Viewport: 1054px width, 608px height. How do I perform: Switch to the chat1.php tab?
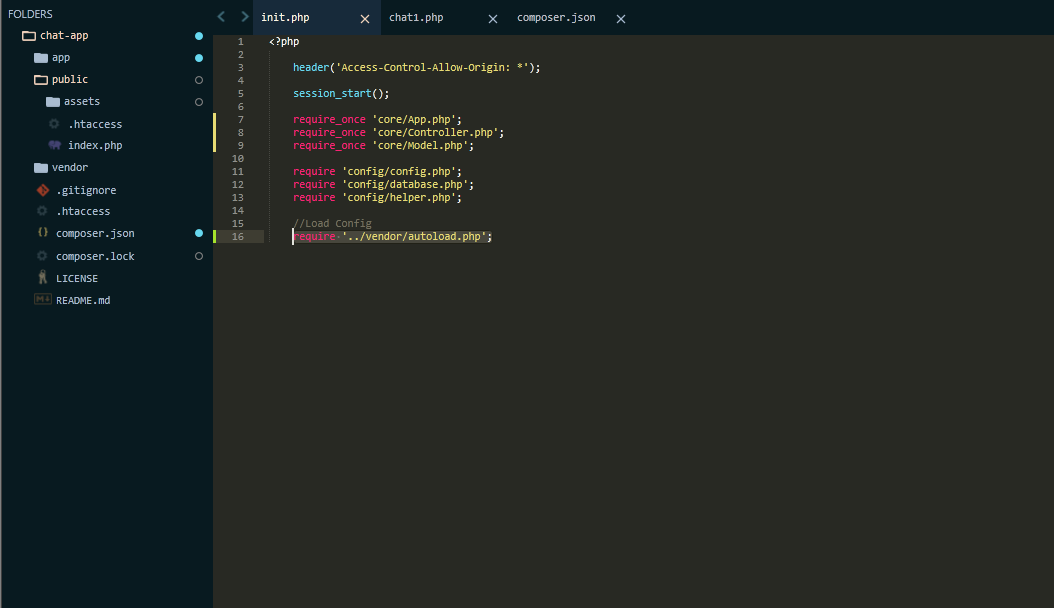[x=416, y=17]
